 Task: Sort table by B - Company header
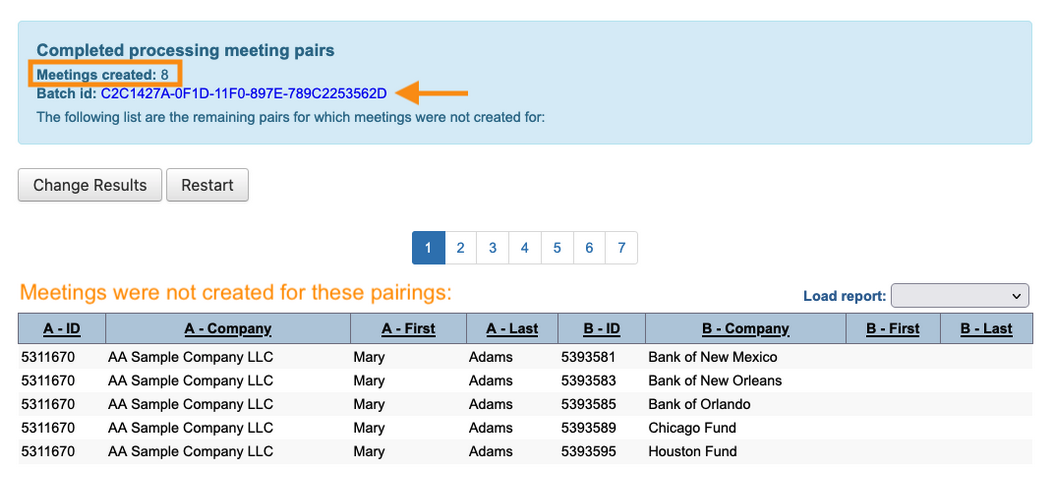(745, 329)
